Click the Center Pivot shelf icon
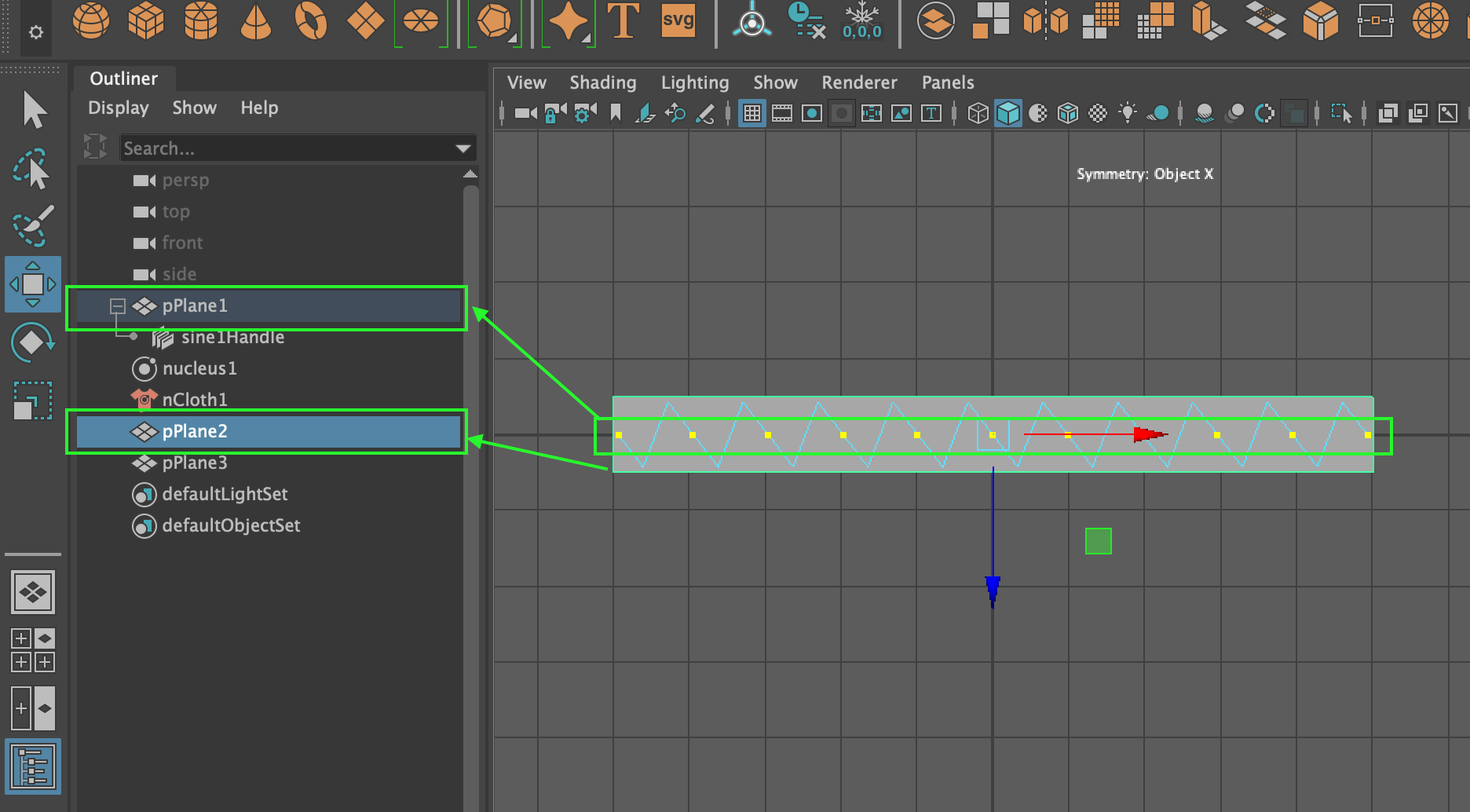Viewport: 1470px width, 812px height. [751, 20]
